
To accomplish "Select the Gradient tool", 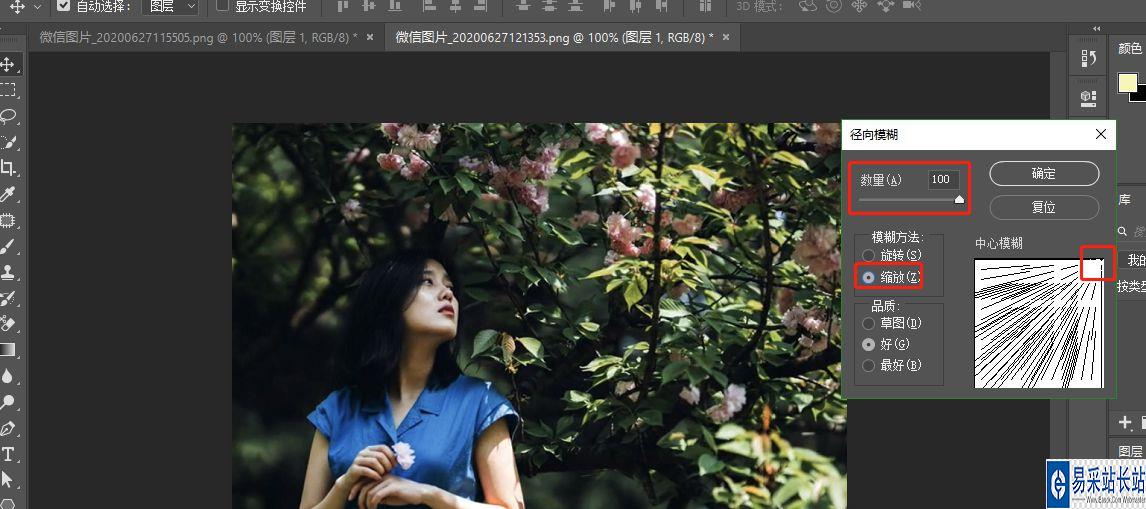I will pos(8,350).
